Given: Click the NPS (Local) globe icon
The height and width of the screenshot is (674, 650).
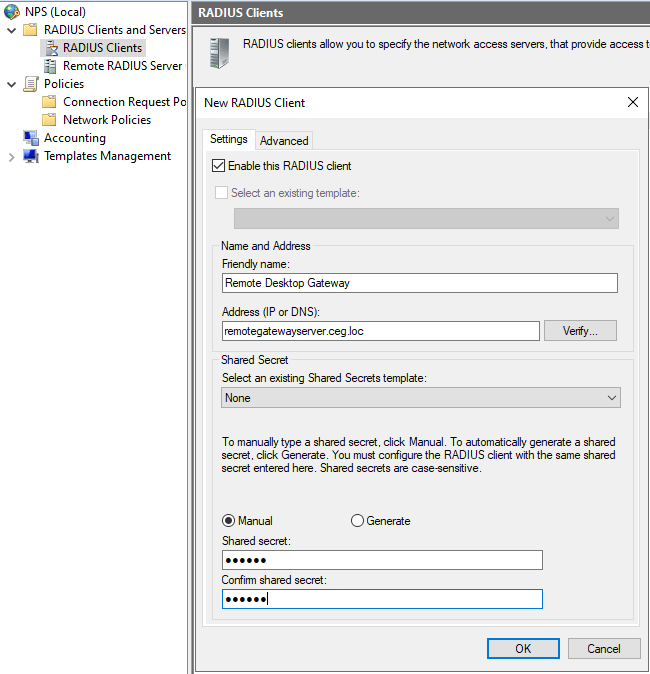Looking at the screenshot, I should [x=11, y=12].
